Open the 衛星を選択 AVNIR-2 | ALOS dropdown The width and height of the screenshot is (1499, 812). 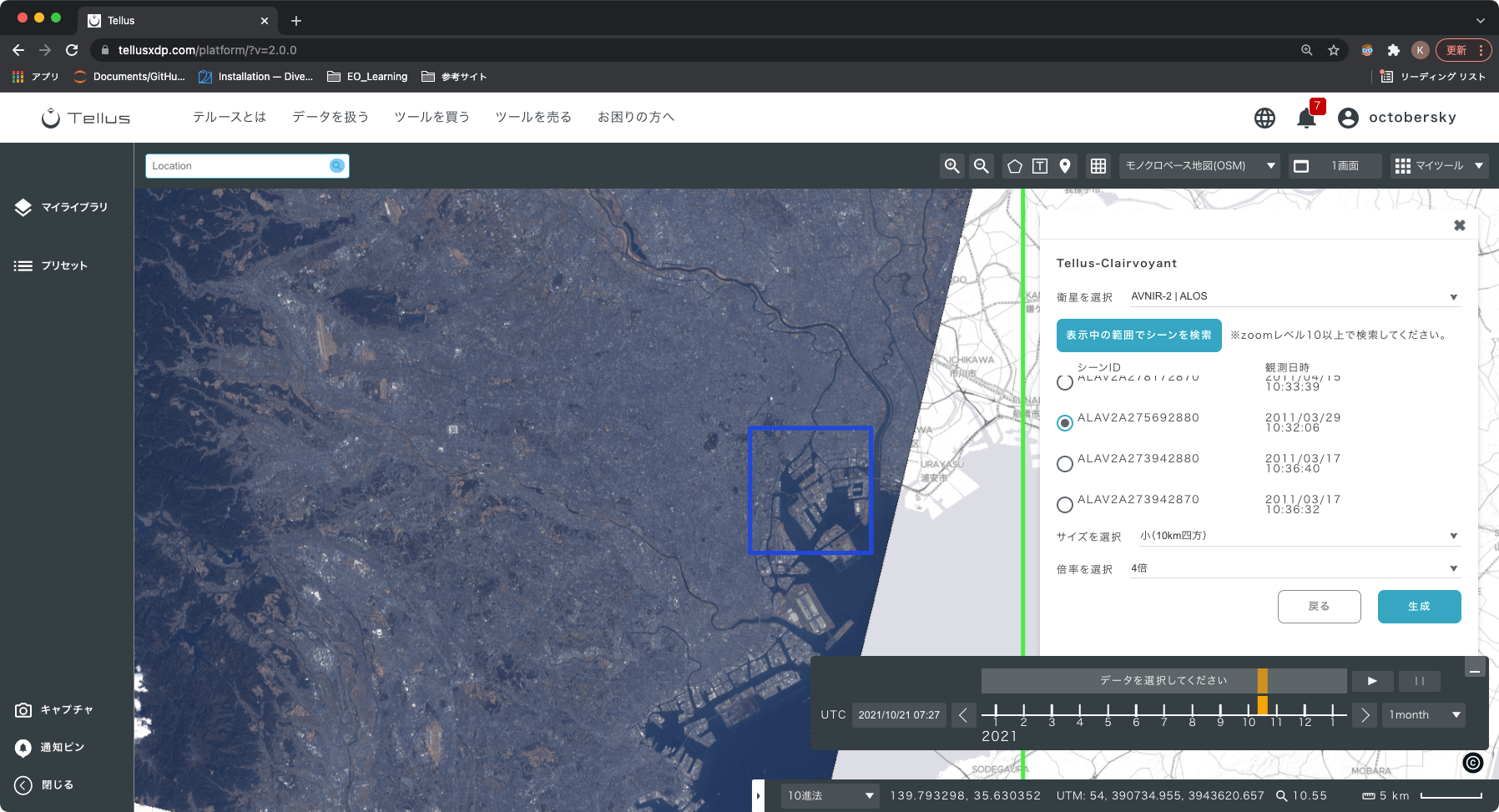[1295, 296]
